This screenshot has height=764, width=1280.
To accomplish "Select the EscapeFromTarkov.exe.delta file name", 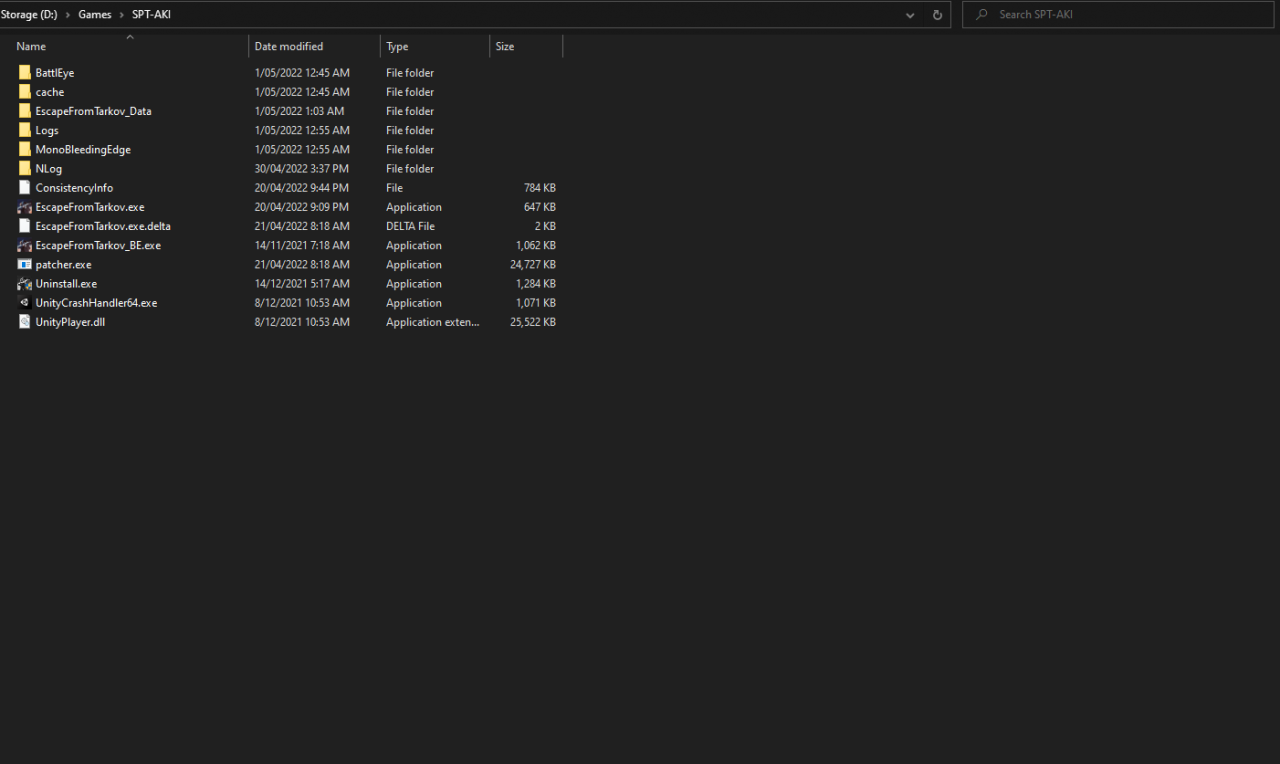I will pos(103,226).
